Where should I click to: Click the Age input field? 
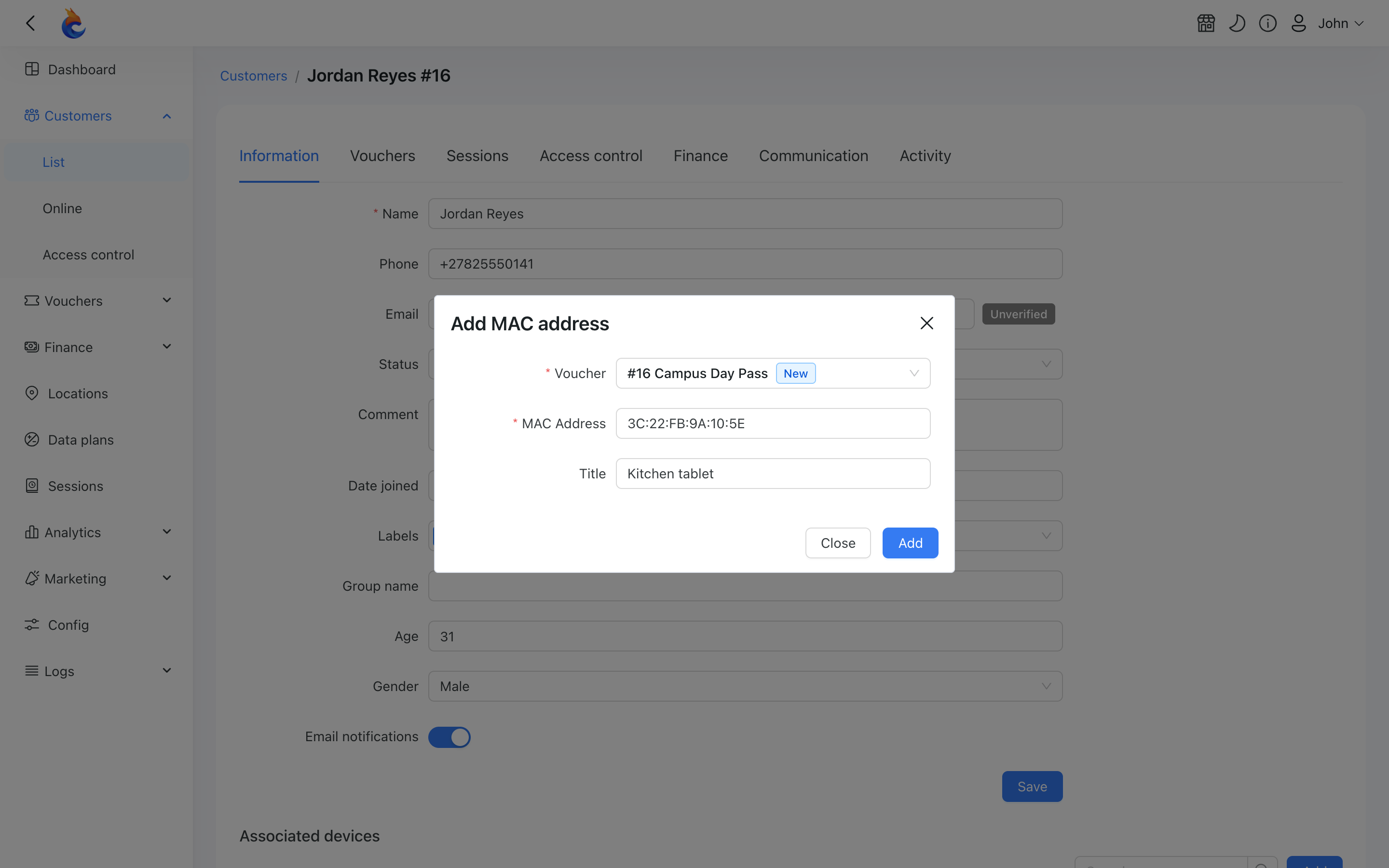pyautogui.click(x=745, y=636)
